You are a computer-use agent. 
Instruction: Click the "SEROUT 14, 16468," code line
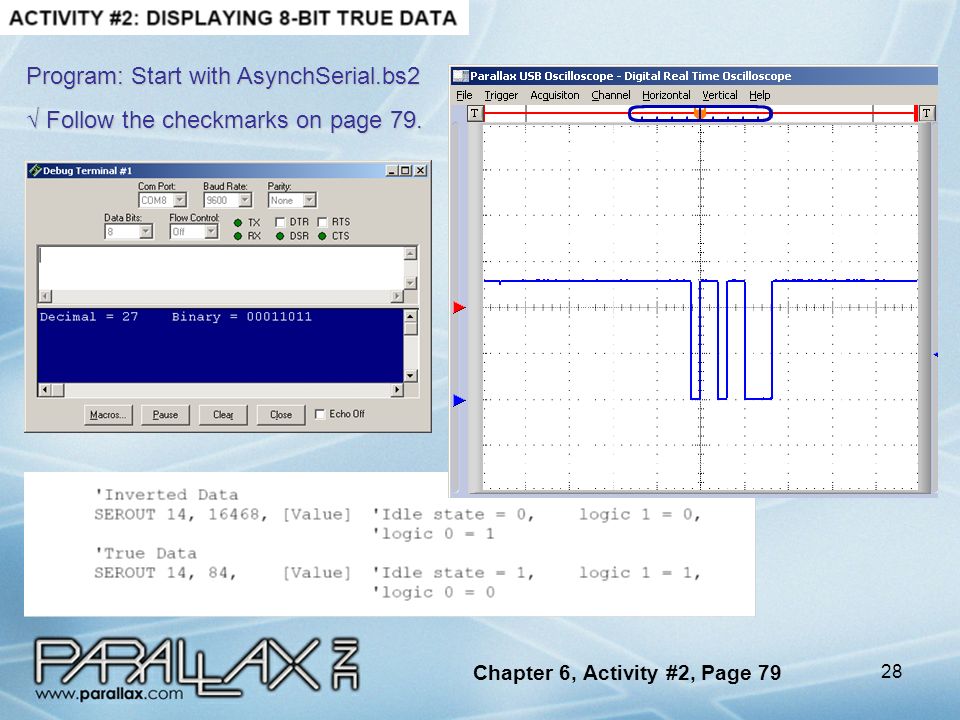pos(181,514)
